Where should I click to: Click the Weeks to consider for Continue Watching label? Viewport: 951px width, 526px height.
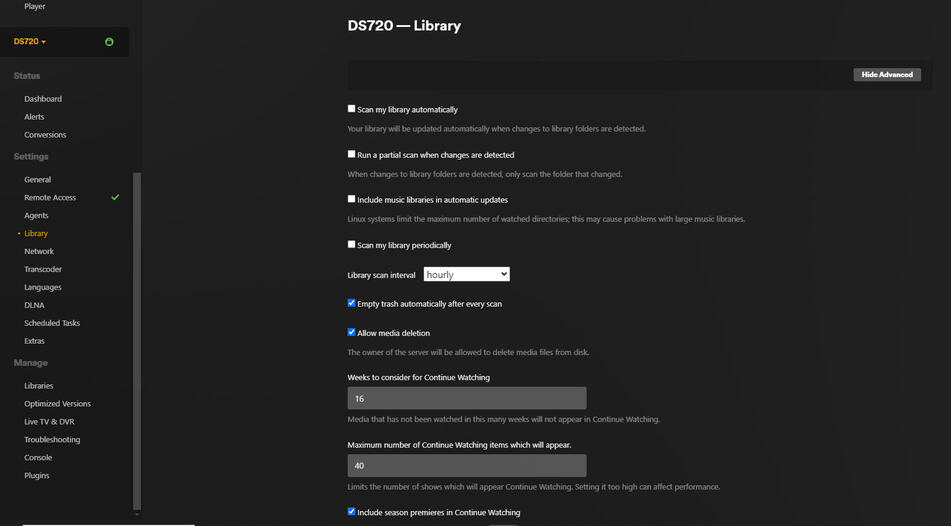418,377
